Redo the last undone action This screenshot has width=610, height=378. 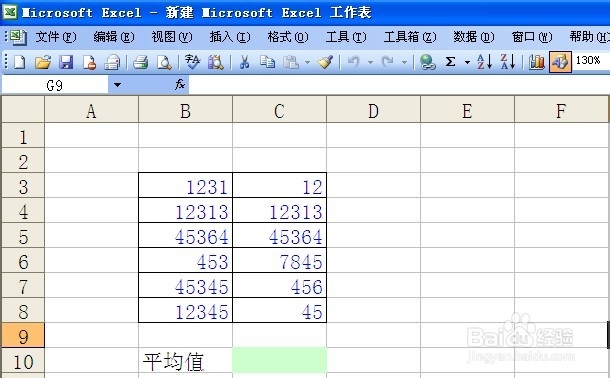point(387,62)
